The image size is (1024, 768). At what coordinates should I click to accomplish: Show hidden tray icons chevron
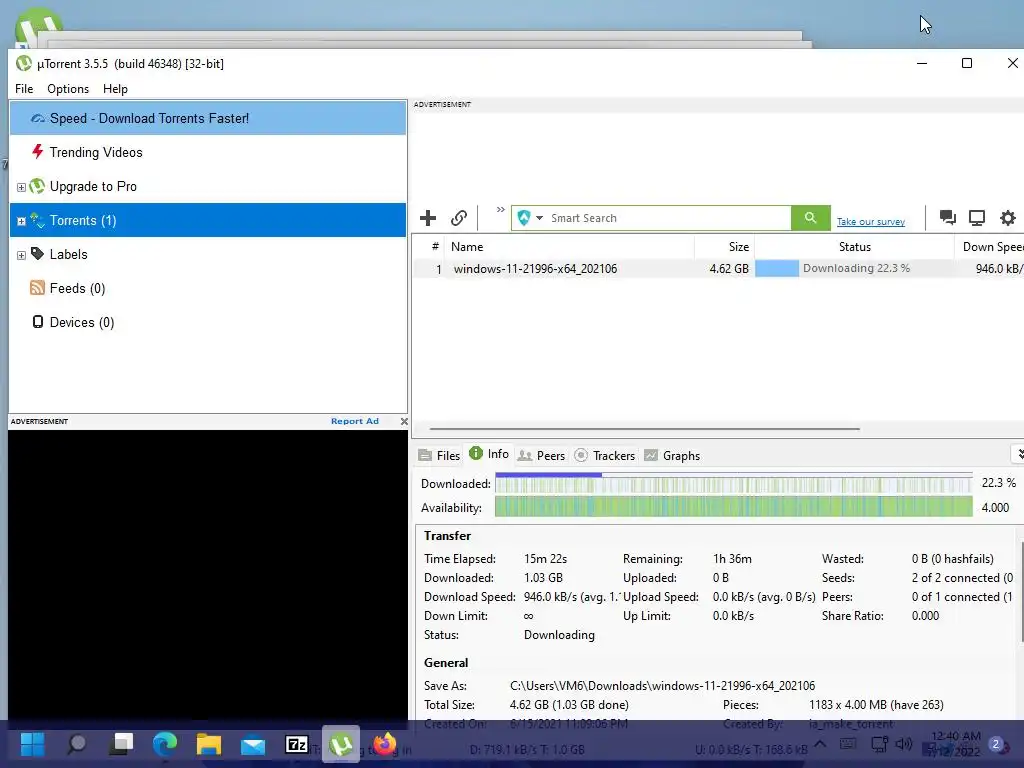pyautogui.click(x=820, y=744)
